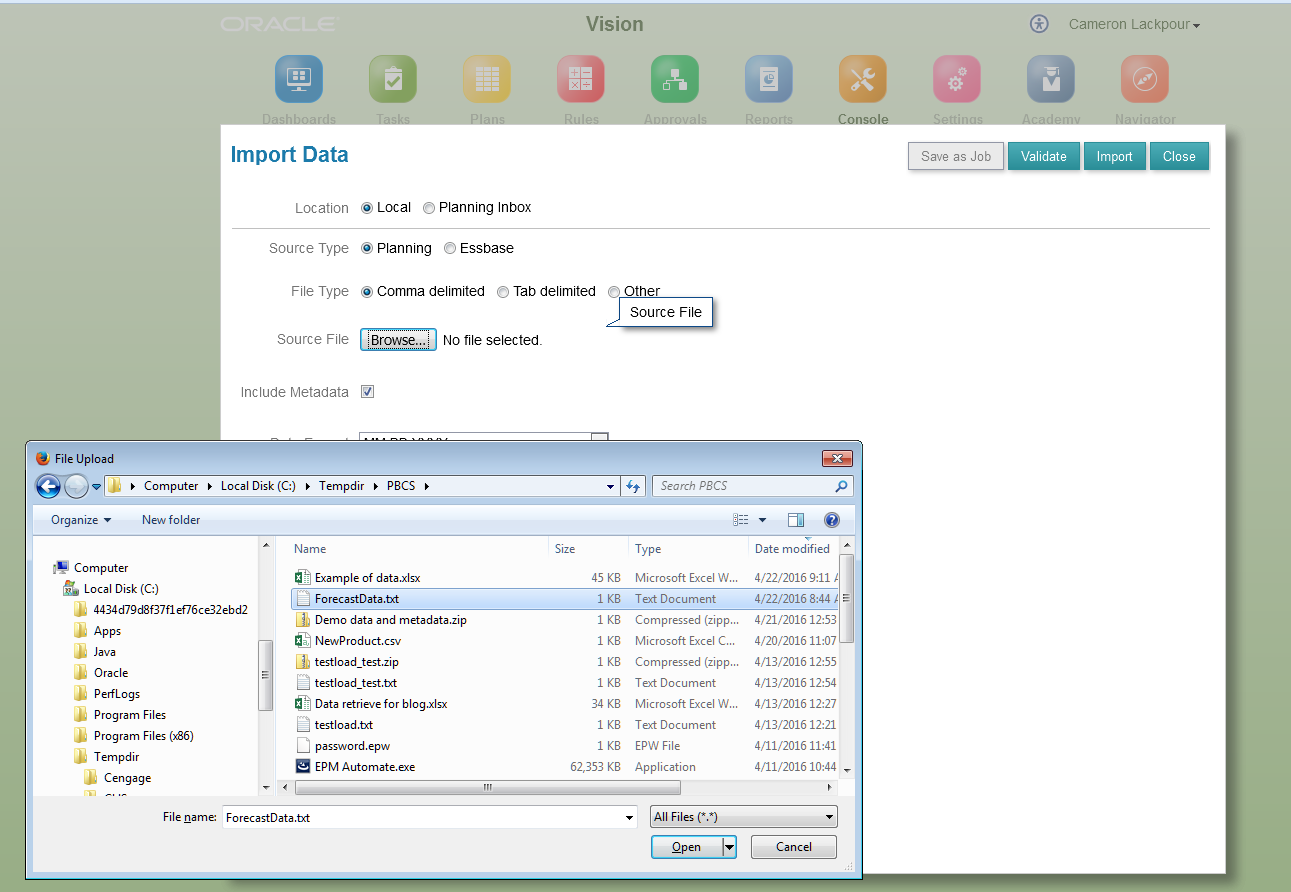Select the NewProduct.csv file icon
The width and height of the screenshot is (1291, 892).
(303, 641)
